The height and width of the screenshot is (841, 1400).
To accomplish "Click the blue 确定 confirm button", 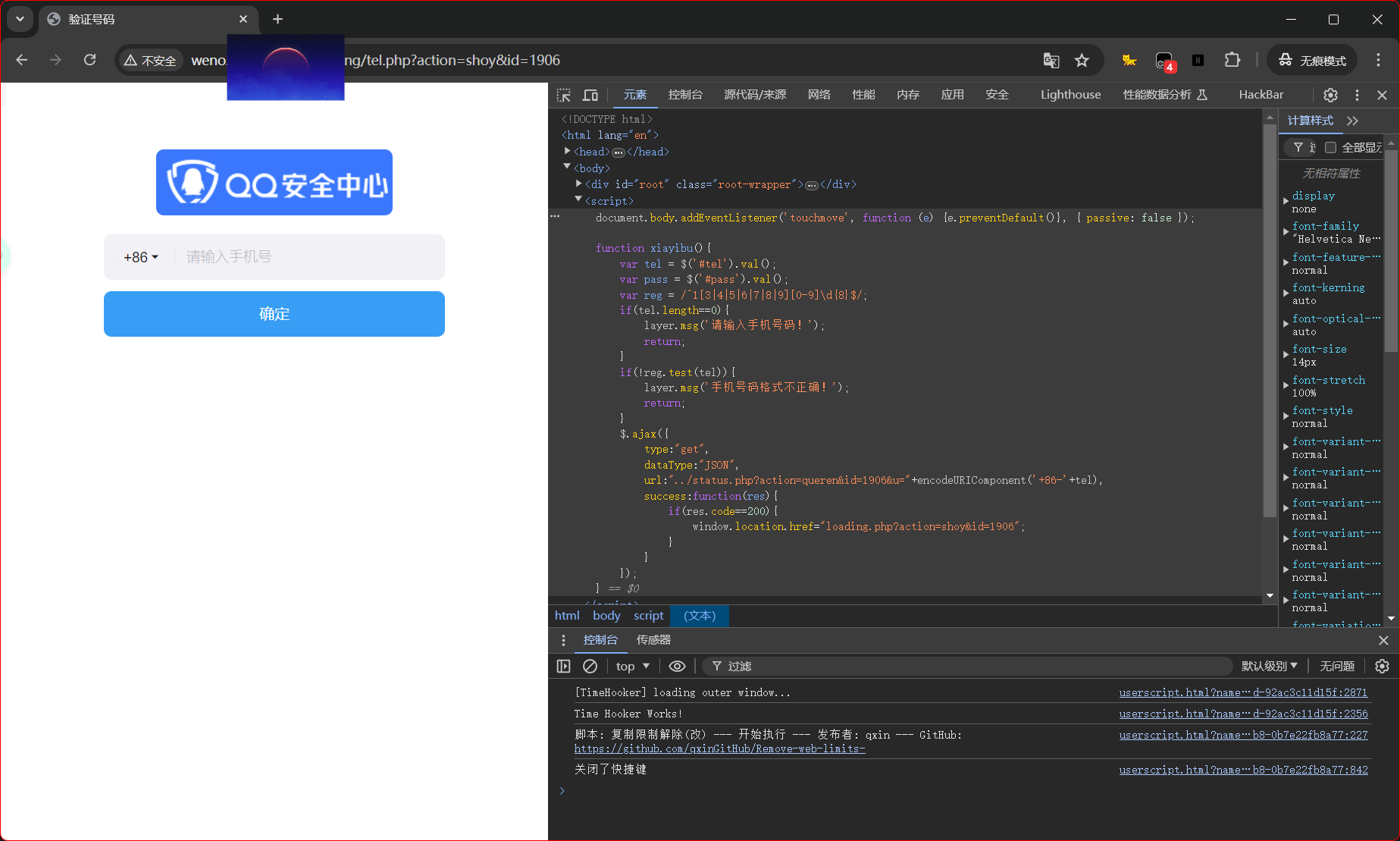I will (x=274, y=314).
